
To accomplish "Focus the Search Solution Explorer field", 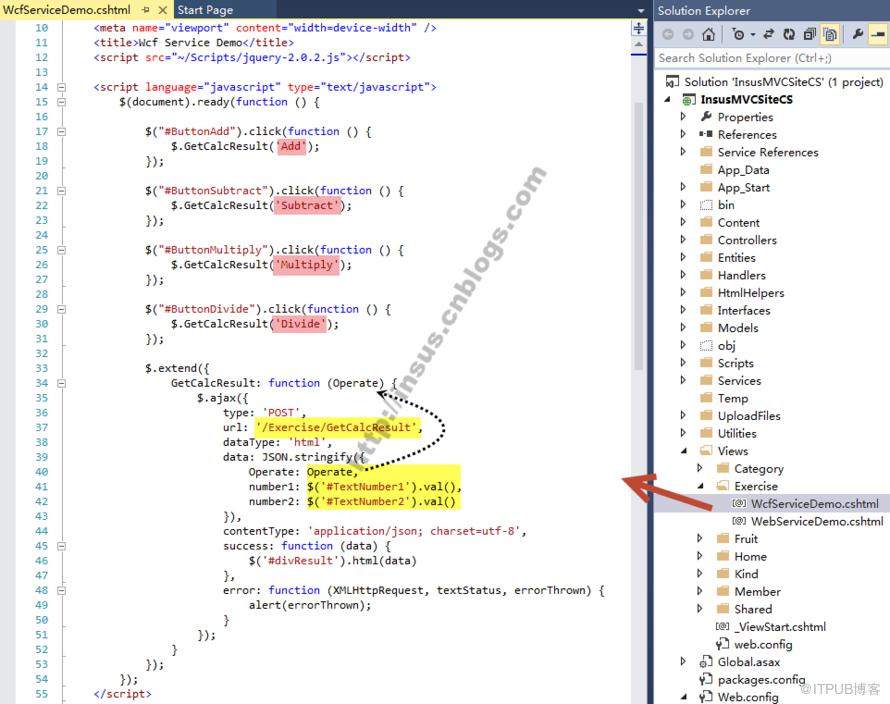I will pyautogui.click(x=771, y=58).
